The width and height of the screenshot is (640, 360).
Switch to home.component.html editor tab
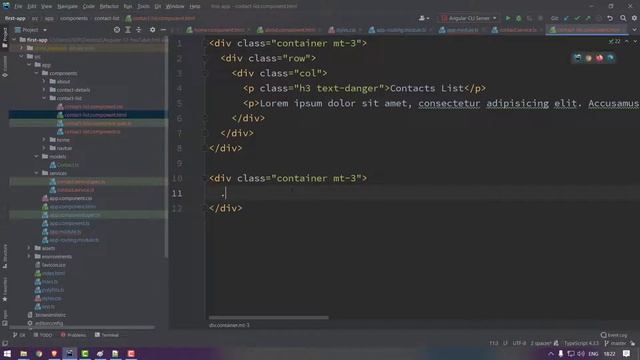point(217,30)
